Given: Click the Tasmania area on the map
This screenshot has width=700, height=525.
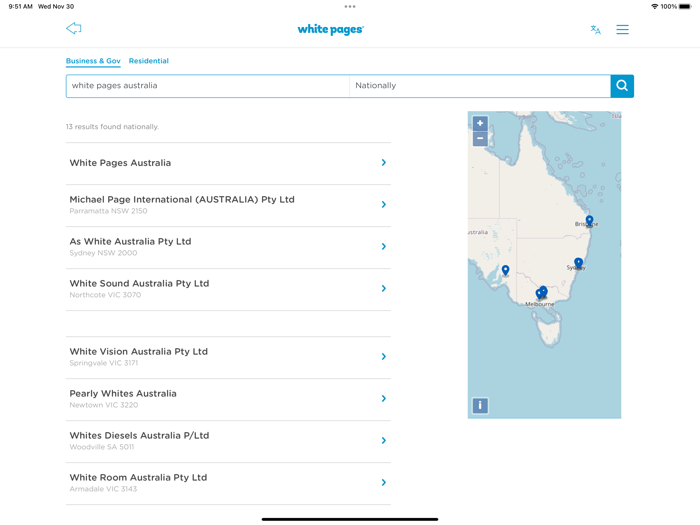Looking at the screenshot, I should (550, 331).
